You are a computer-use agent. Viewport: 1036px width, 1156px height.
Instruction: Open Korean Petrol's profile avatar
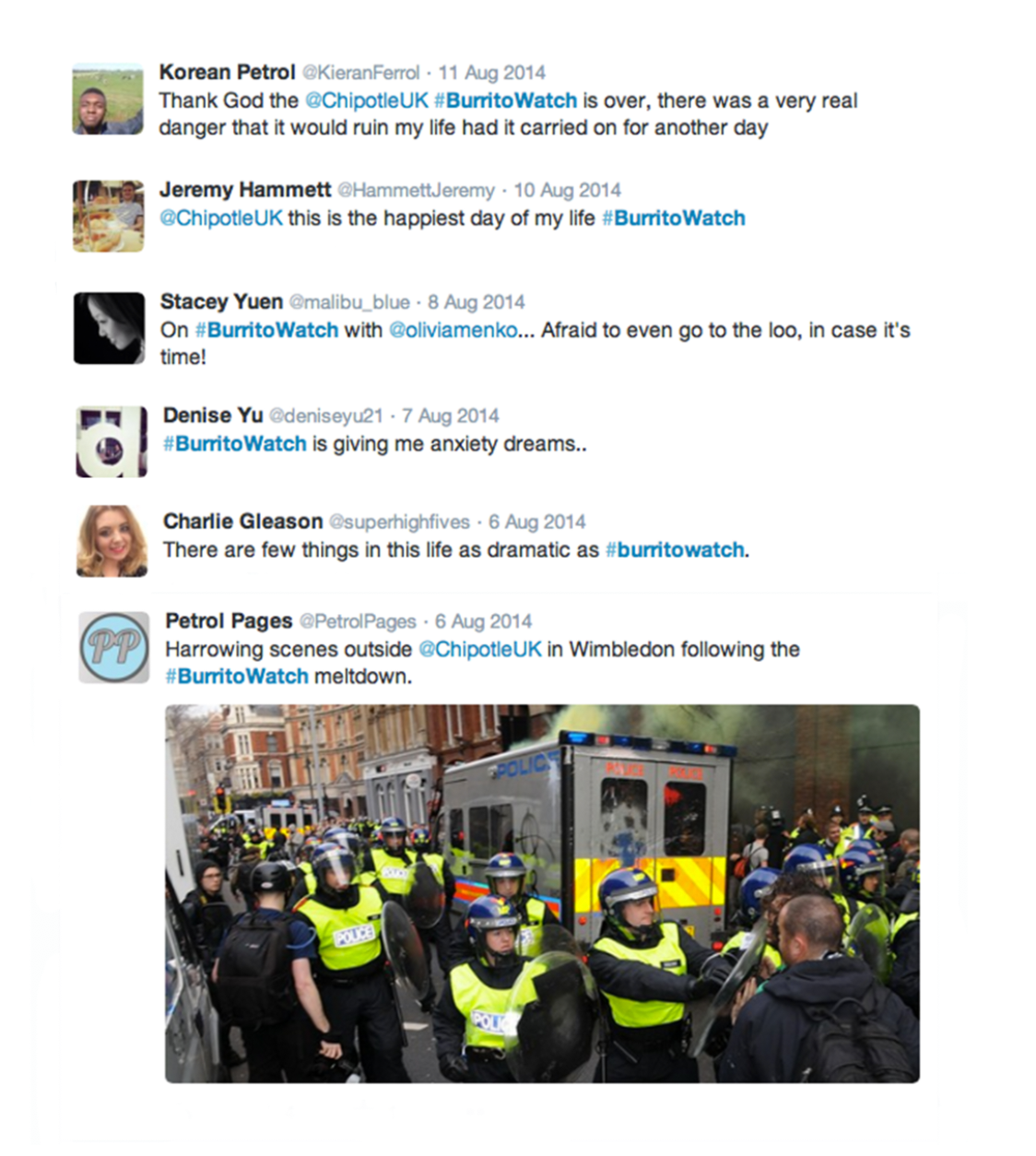click(108, 100)
